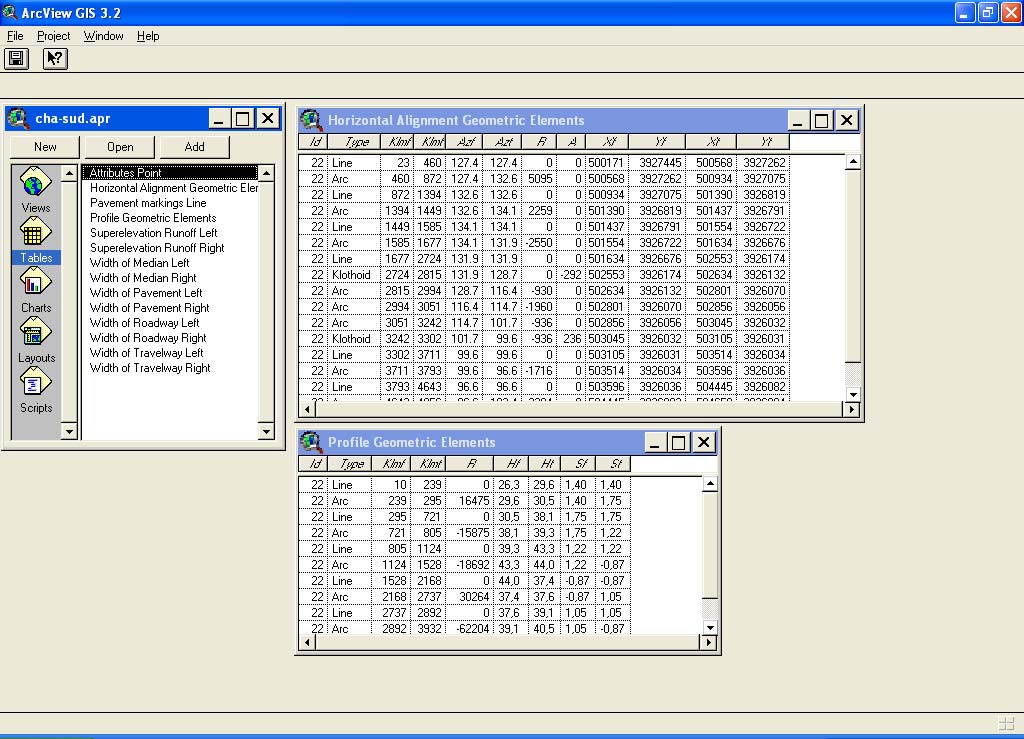Open the Project menu
The width and height of the screenshot is (1024, 739).
pyautogui.click(x=54, y=36)
